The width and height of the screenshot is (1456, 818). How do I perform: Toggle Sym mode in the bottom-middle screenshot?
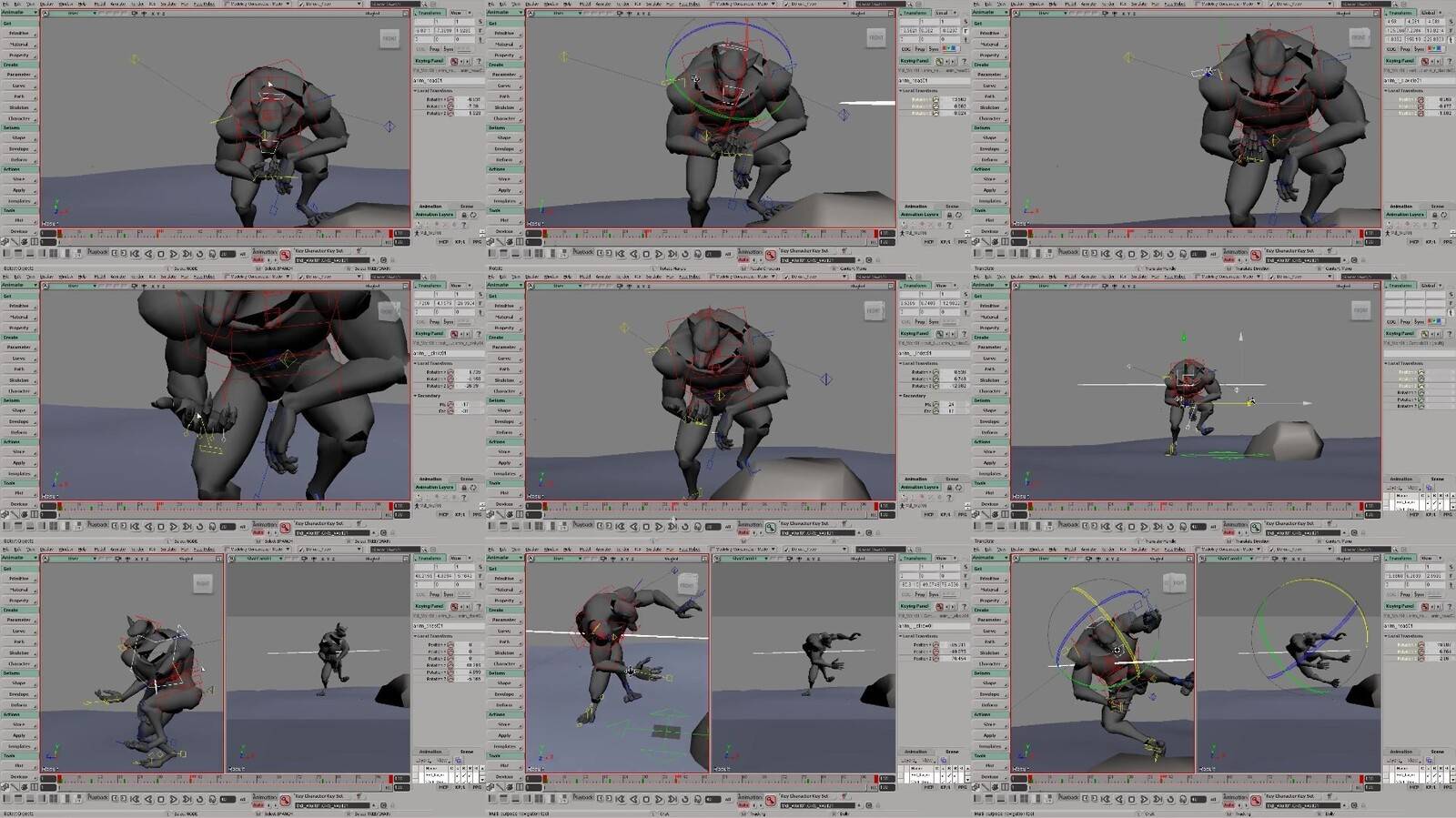pyautogui.click(x=934, y=594)
